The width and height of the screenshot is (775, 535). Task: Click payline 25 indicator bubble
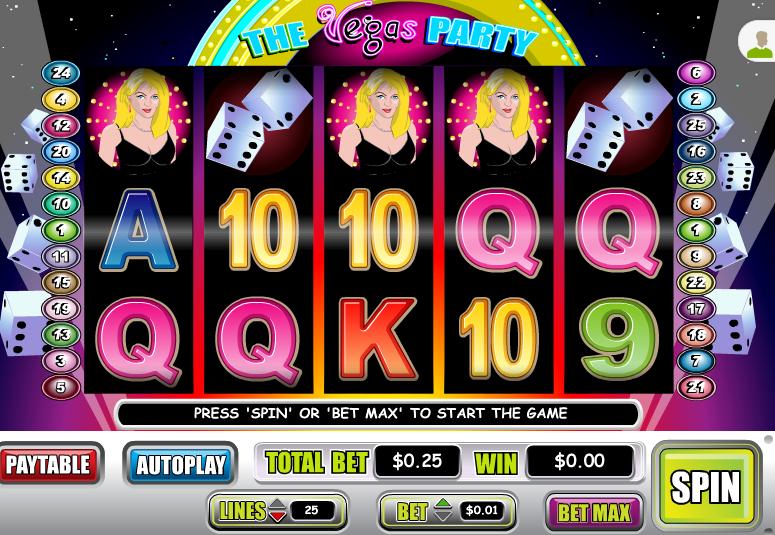tap(696, 126)
